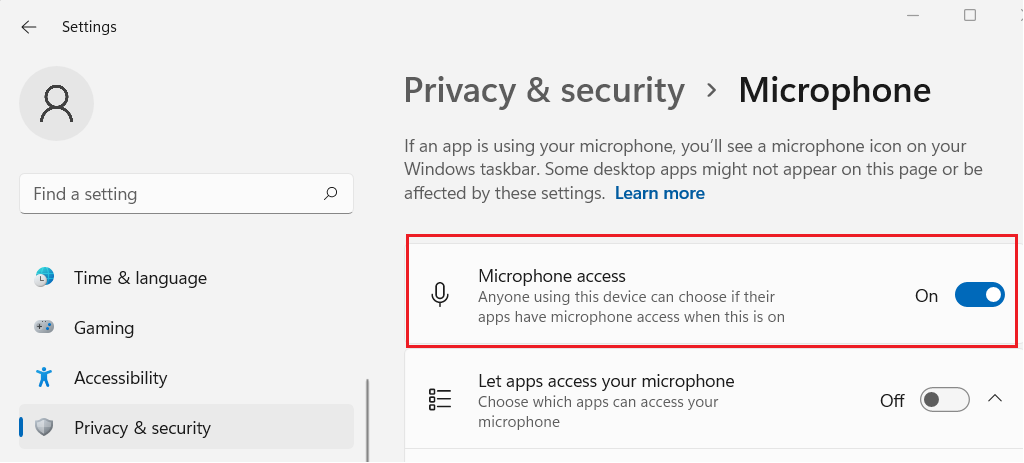
Task: Go back using the arrow icon
Action: (x=29, y=27)
